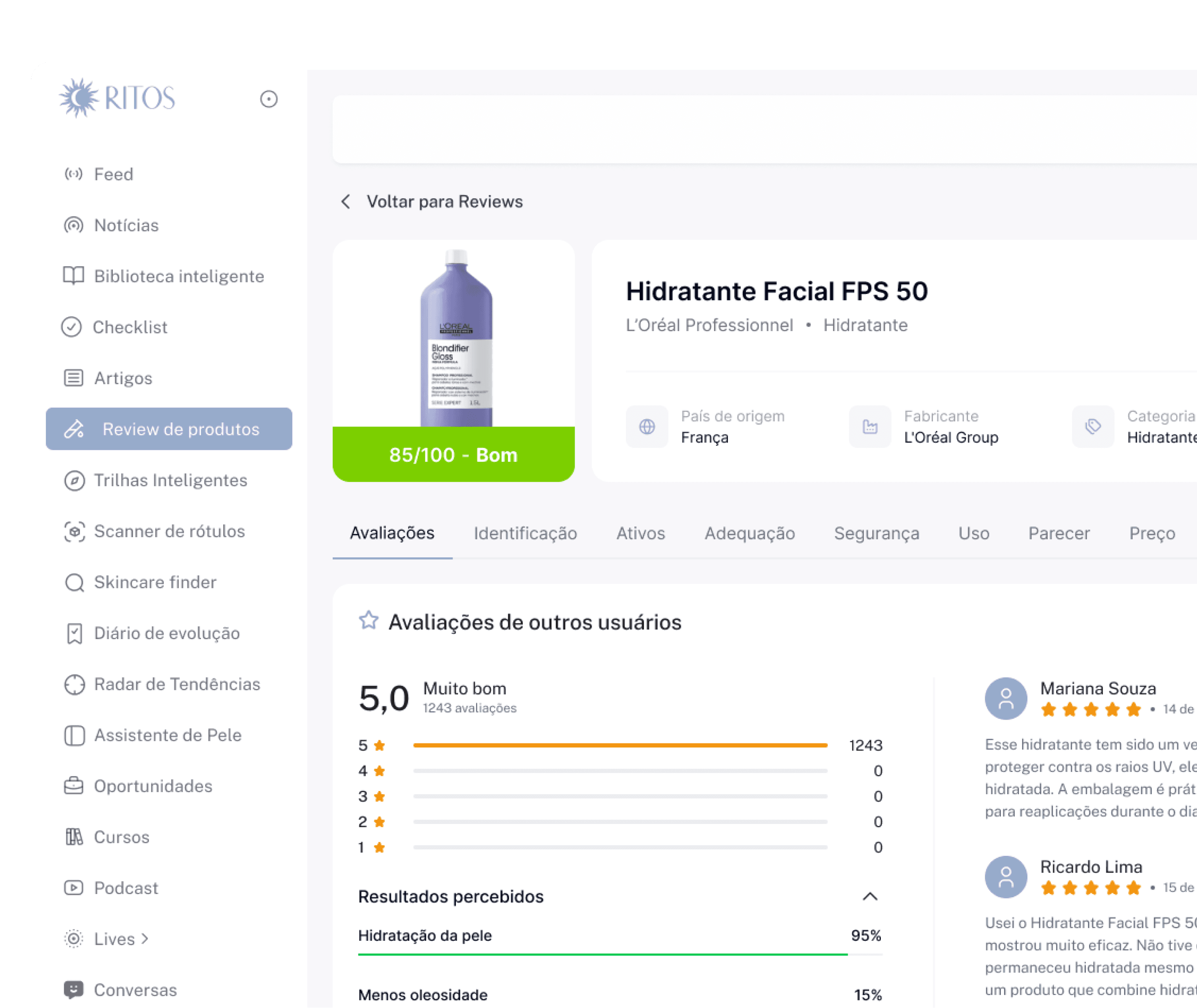
Task: Click the Scanner de rótulos icon
Action: tap(74, 532)
